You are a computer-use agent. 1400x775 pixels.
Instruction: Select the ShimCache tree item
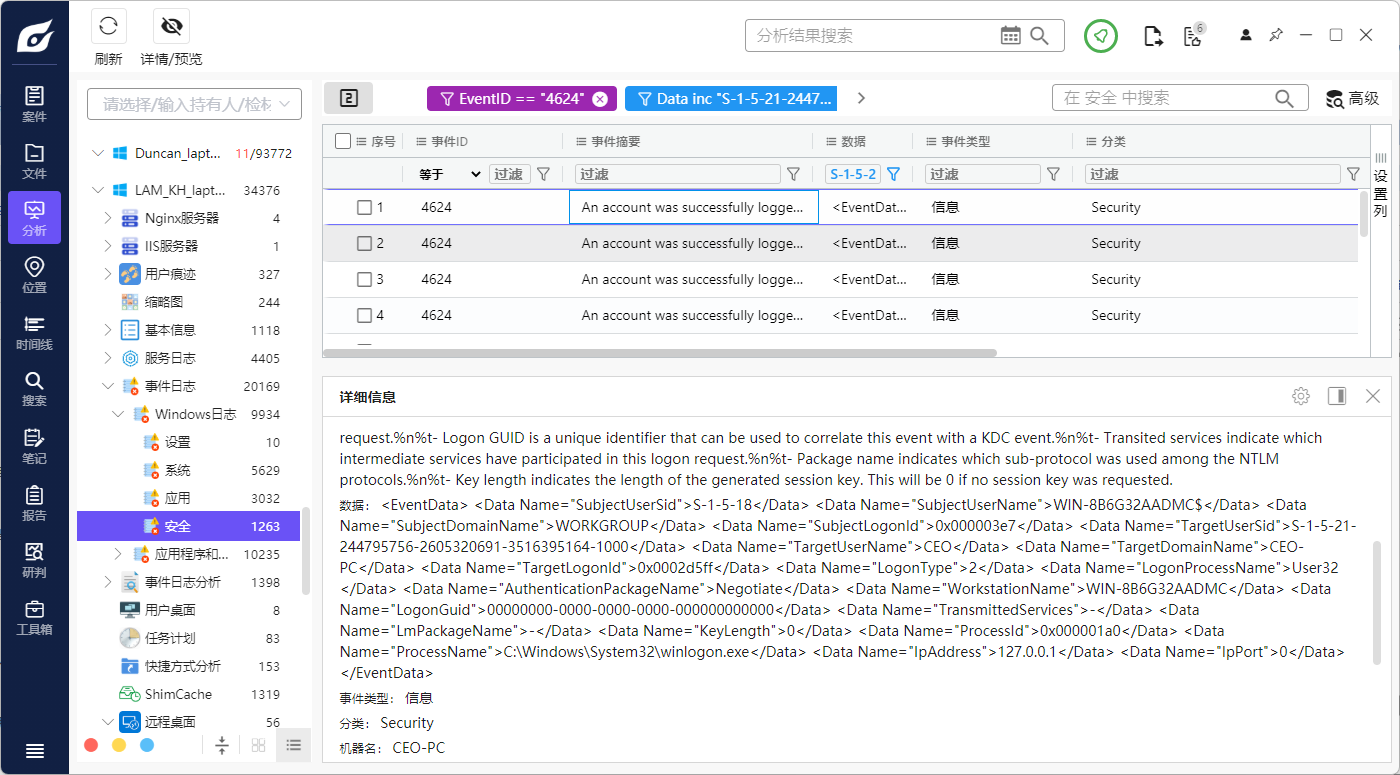188,694
